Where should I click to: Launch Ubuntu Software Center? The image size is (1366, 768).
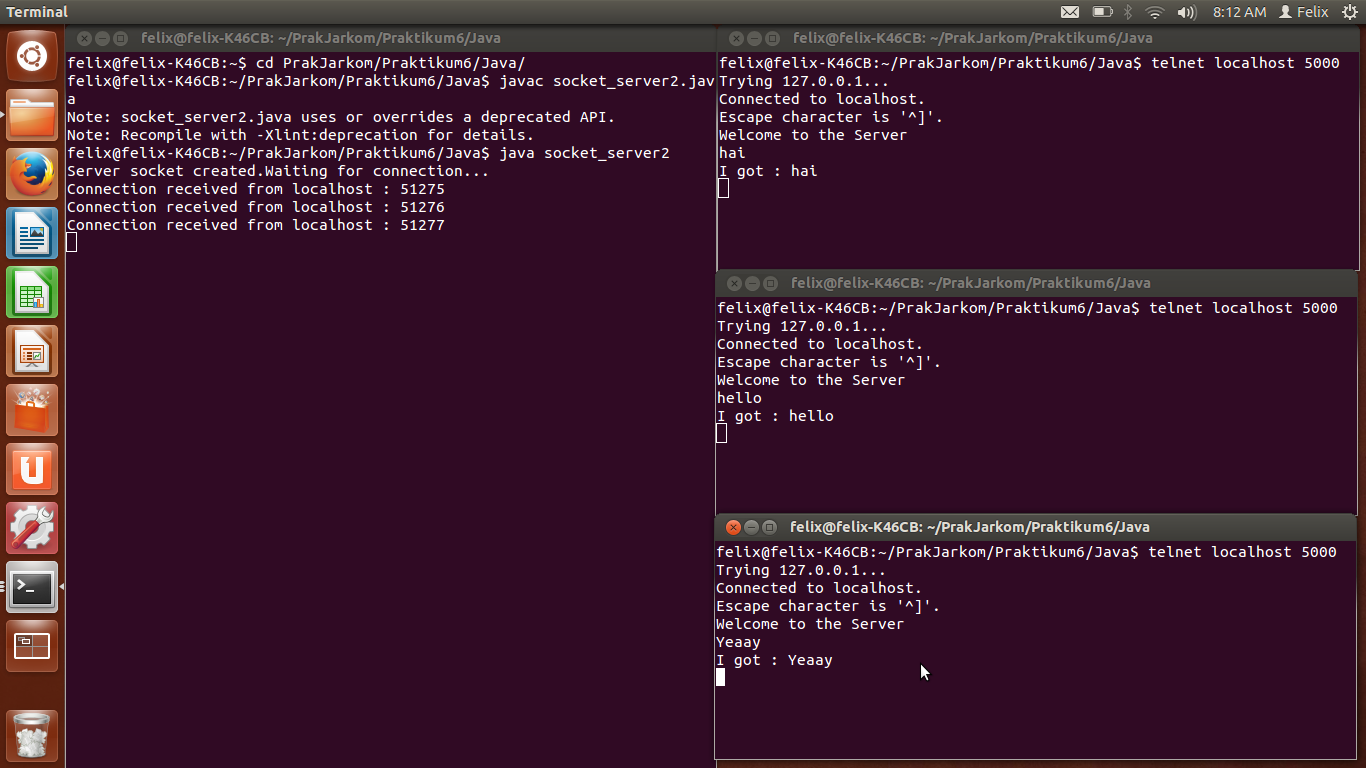point(32,410)
